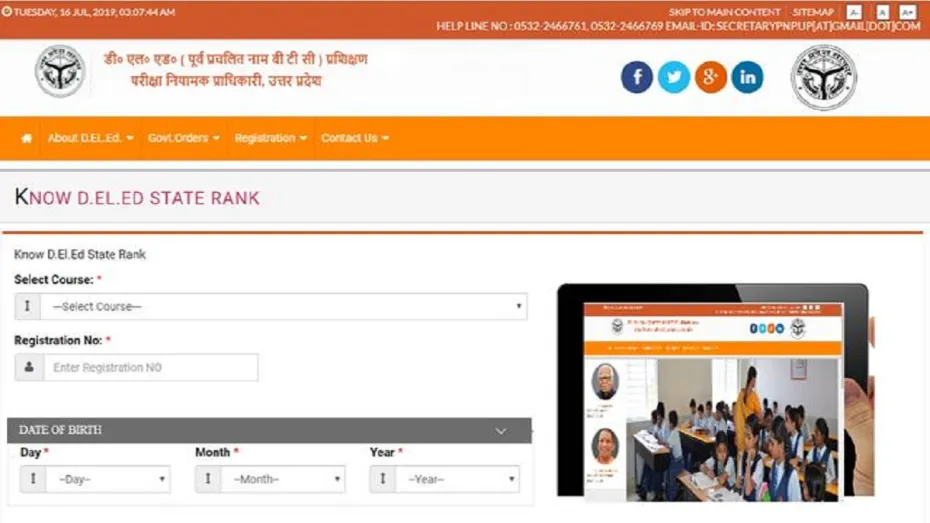Screen dimensions: 930x523
Task: Click the right government emblem logo
Action: click(x=824, y=77)
